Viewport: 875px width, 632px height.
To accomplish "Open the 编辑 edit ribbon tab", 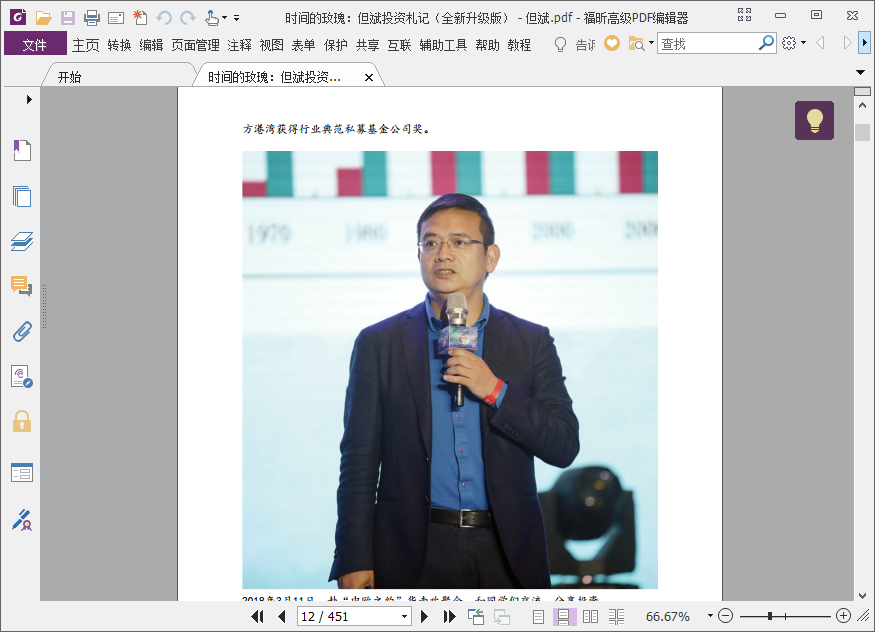I will coord(151,45).
